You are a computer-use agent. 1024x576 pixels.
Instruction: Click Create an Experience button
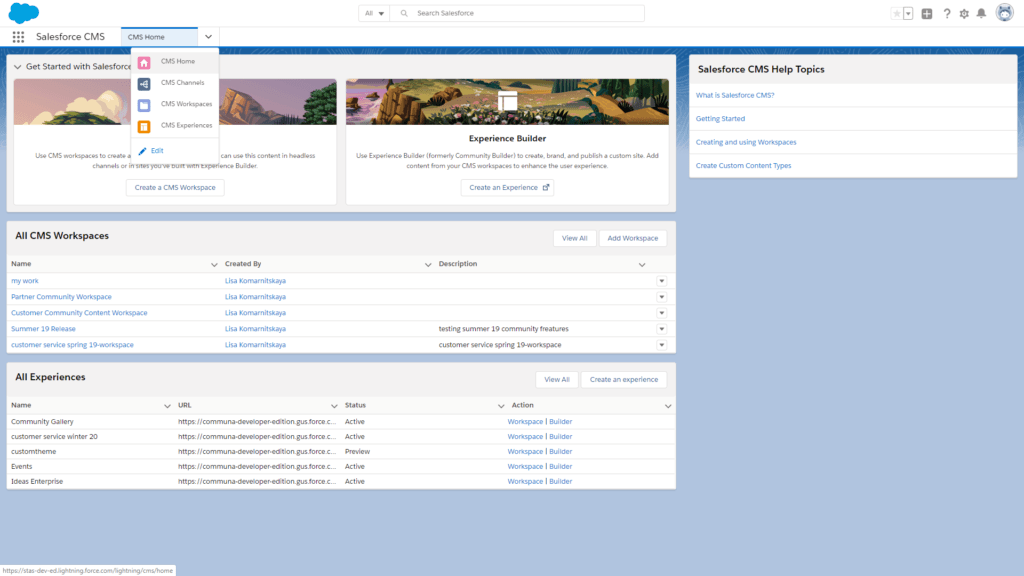click(507, 187)
